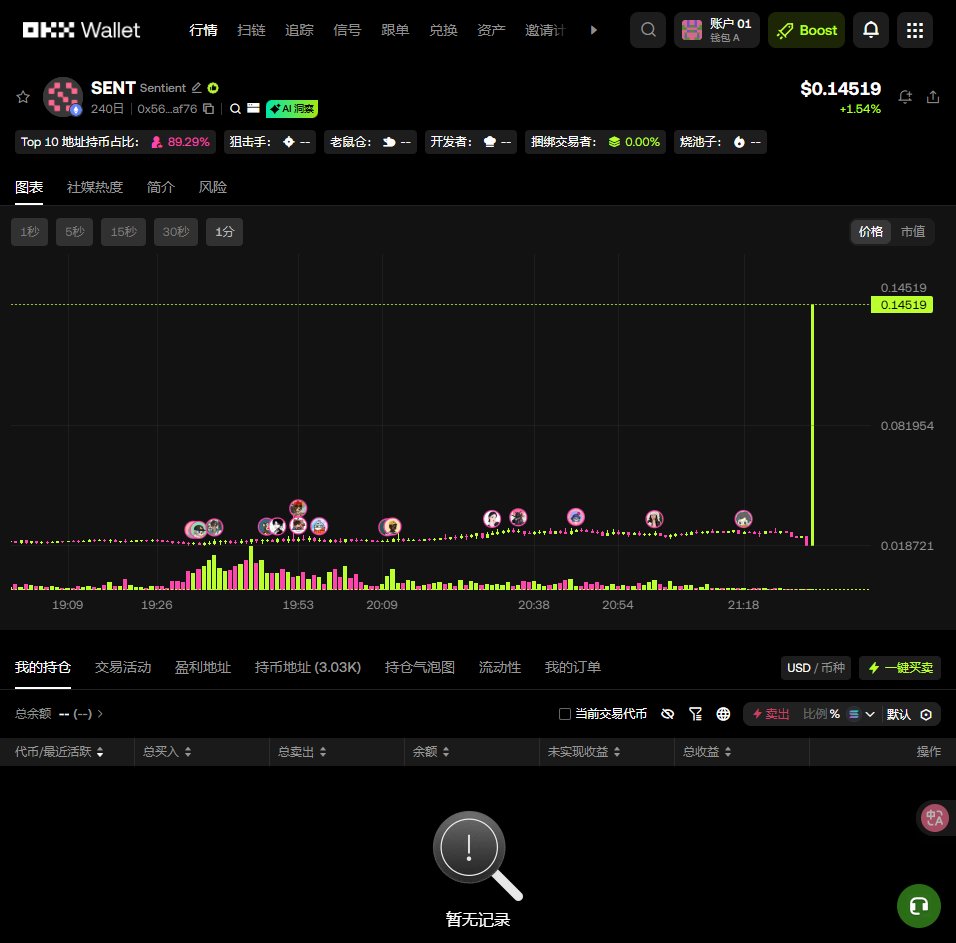
Task: Copy the 0x56...af76 contract address
Action: pyautogui.click(x=209, y=109)
